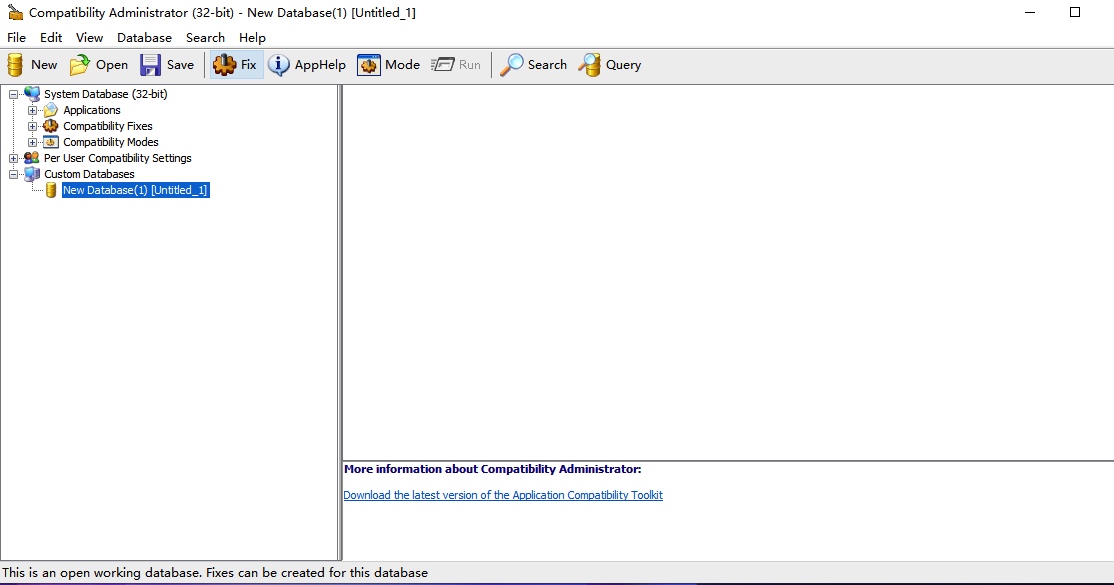This screenshot has height=585, width=1114.
Task: Select the Compatibility Modes tree label
Action: tap(111, 142)
